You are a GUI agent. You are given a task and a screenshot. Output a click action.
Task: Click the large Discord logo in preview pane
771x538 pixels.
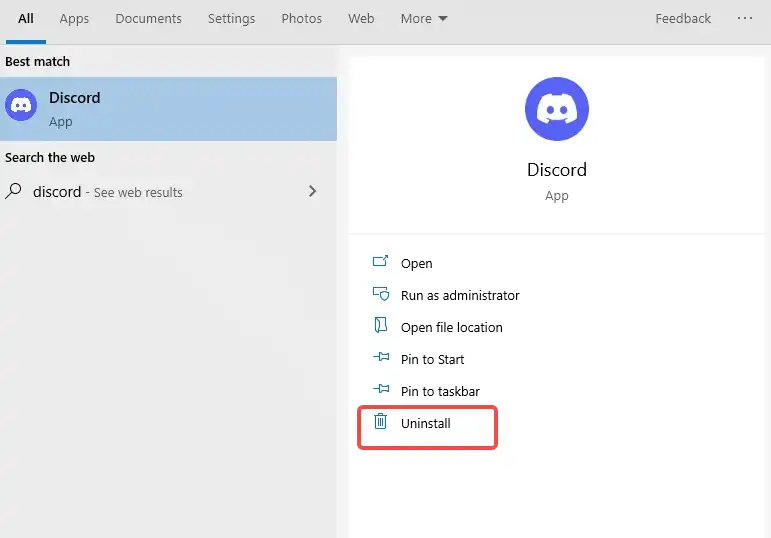(557, 109)
